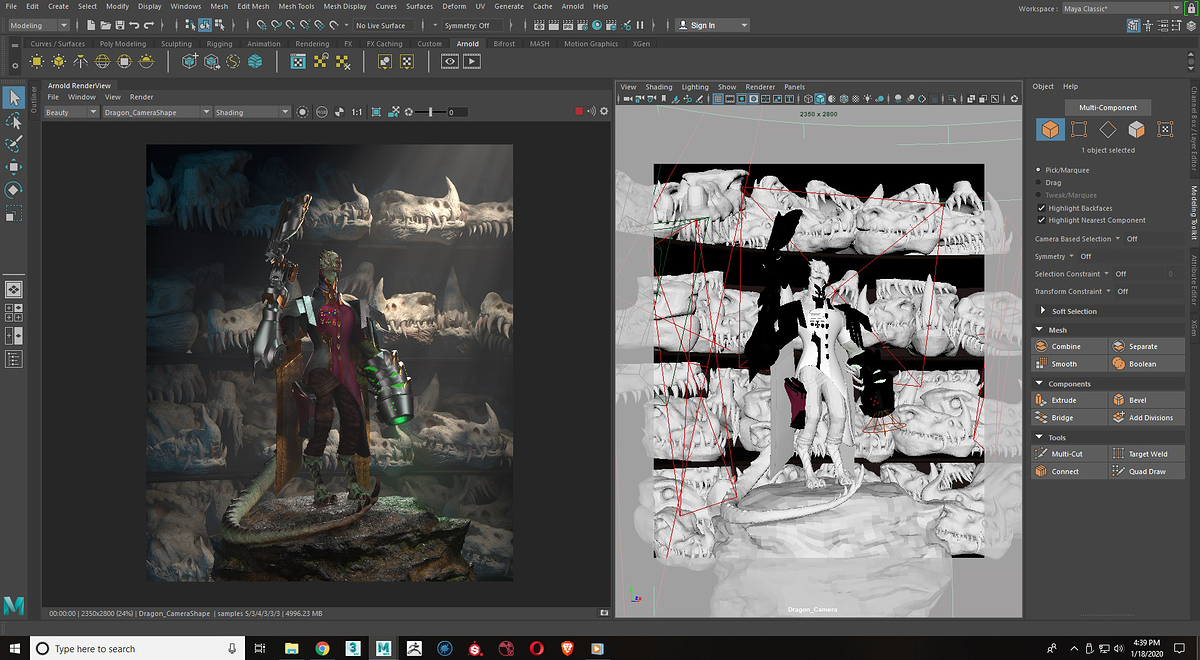Click the Arnold physical sky shelf icon
The height and width of the screenshot is (660, 1200).
(147, 61)
